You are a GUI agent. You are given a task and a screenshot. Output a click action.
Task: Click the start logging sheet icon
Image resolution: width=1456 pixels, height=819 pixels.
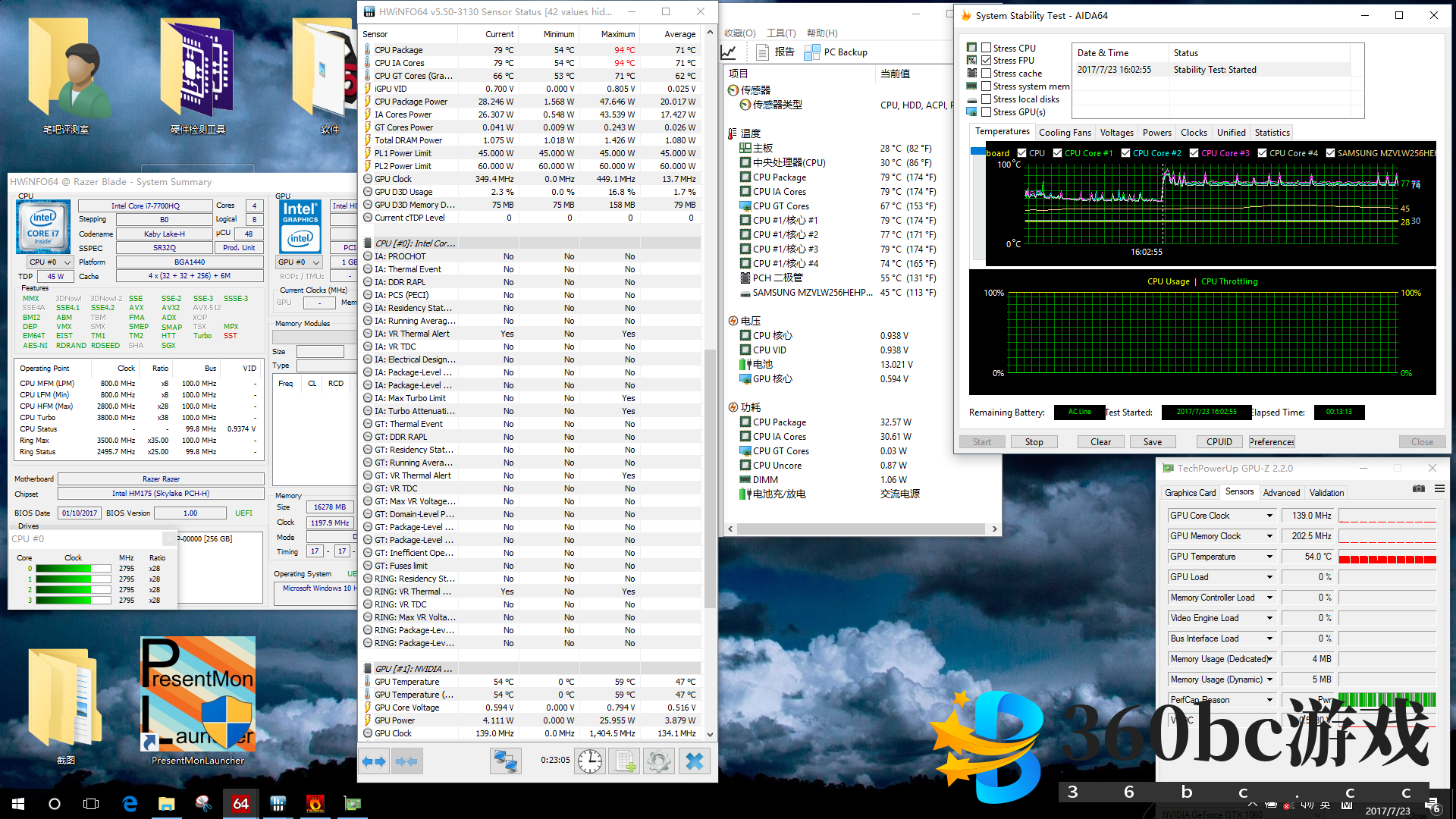[x=625, y=761]
